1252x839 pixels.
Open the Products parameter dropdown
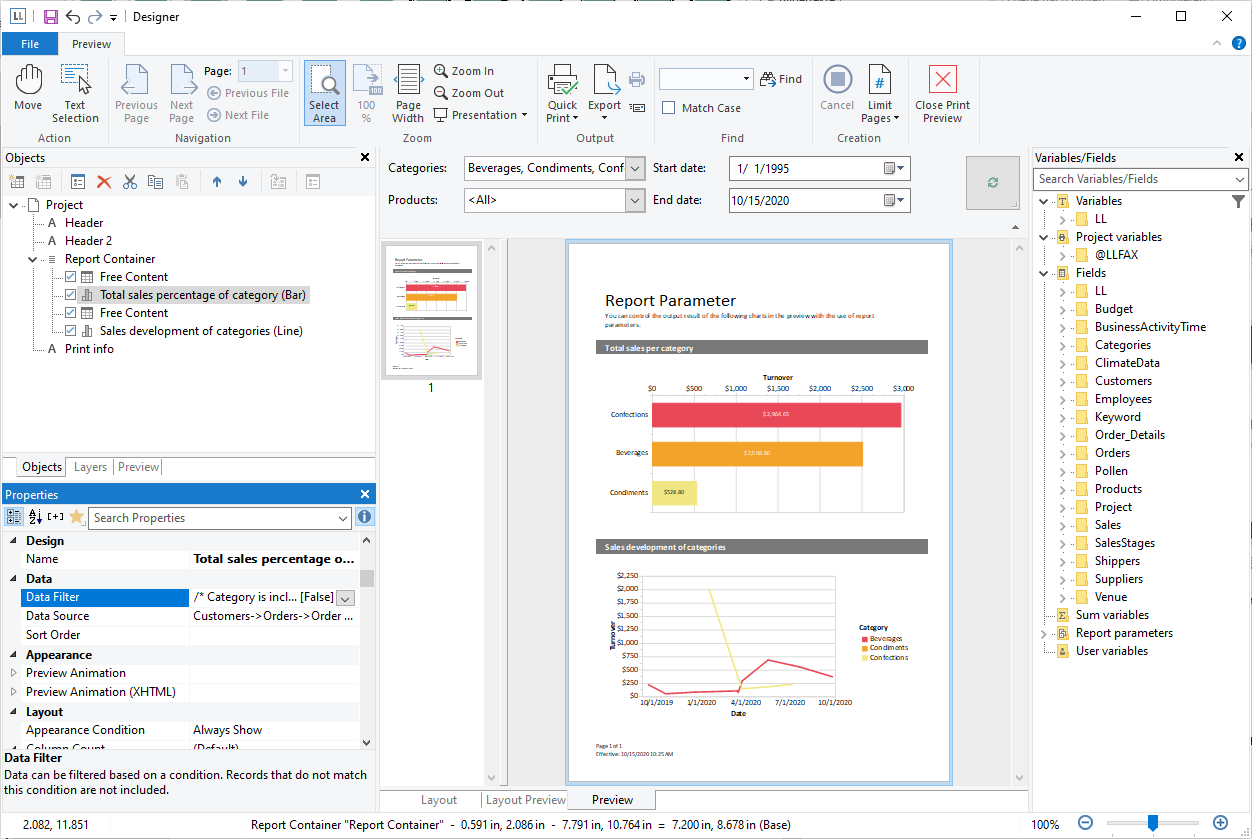tap(635, 201)
